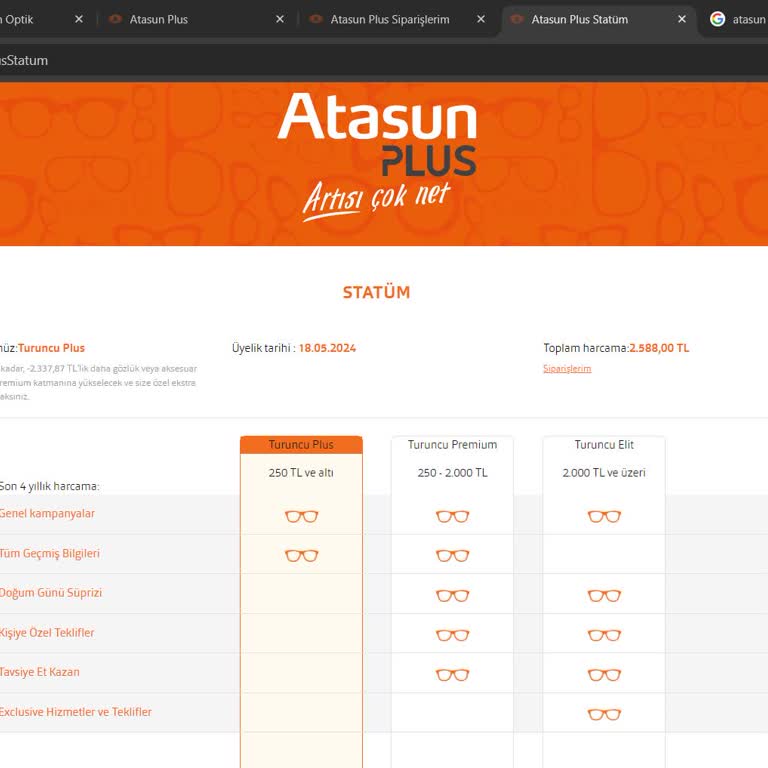This screenshot has width=768, height=768.
Task: Switch to the Atasun Plus Siparişlerim tab
Action: (x=398, y=20)
